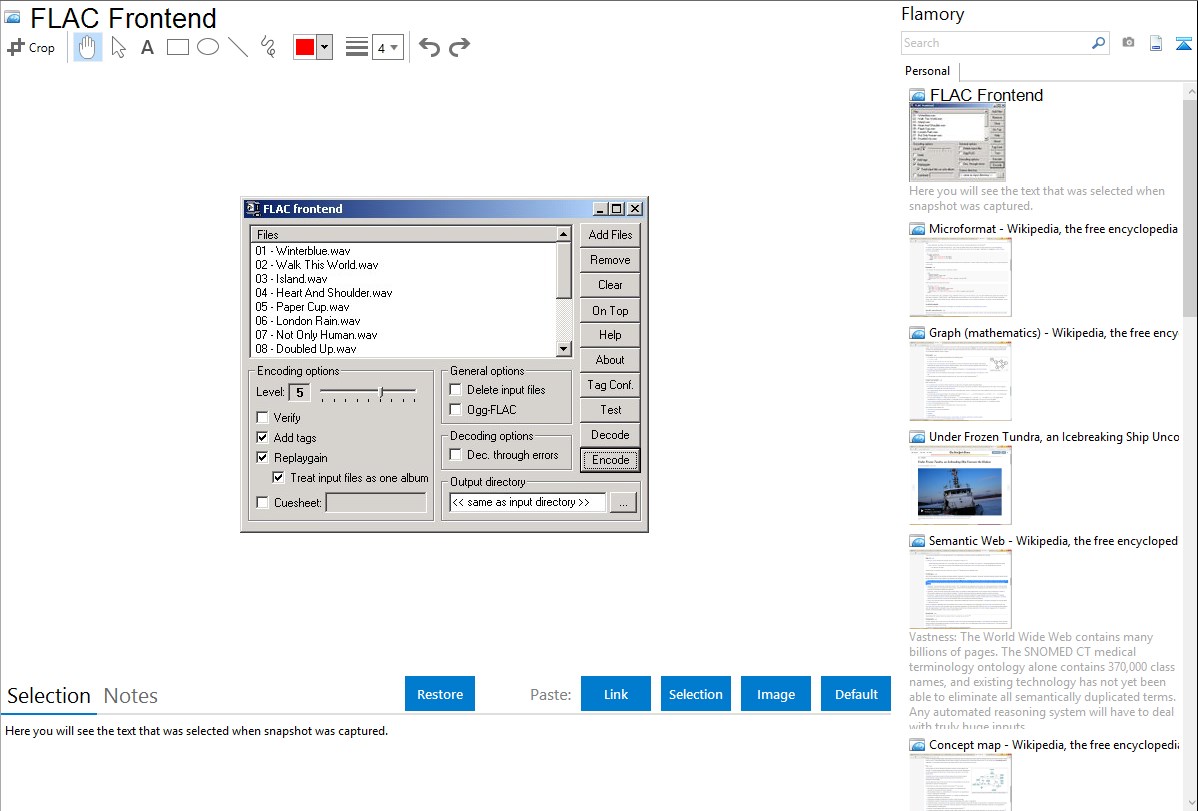1198x811 pixels.
Task: Select 08 - Doubled Up.wav
Action: pos(306,349)
